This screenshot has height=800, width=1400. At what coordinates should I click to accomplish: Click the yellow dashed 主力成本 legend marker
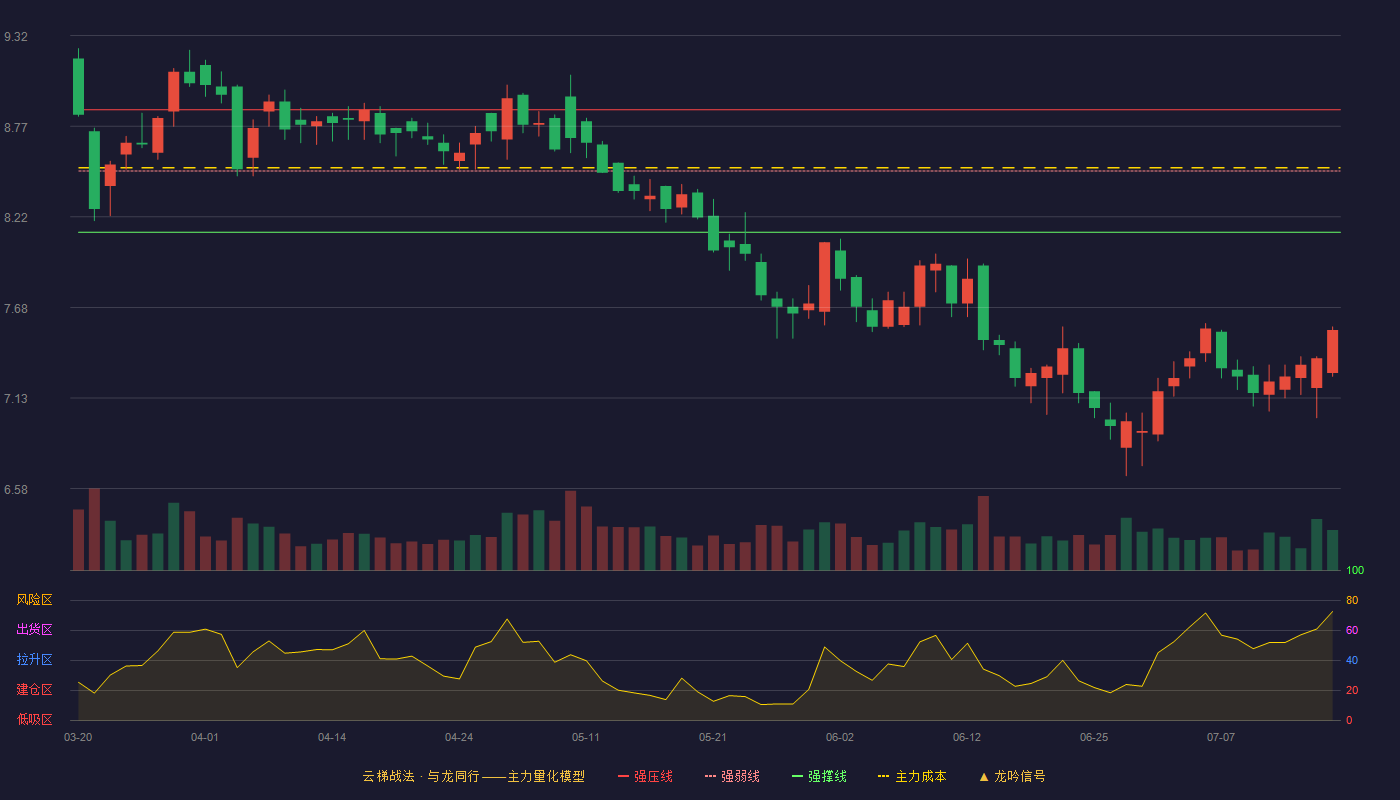pos(883,776)
